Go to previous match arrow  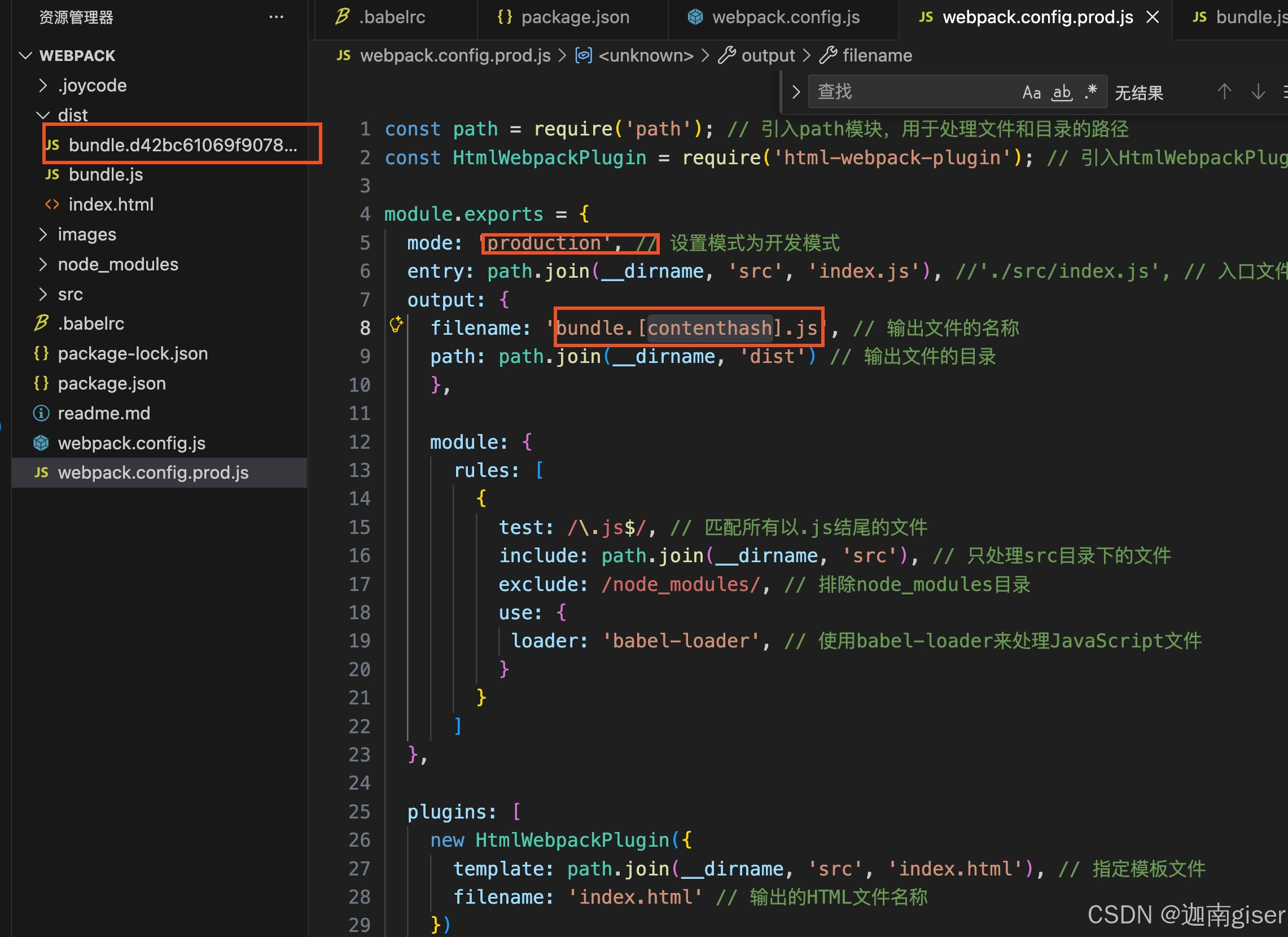(x=1224, y=92)
